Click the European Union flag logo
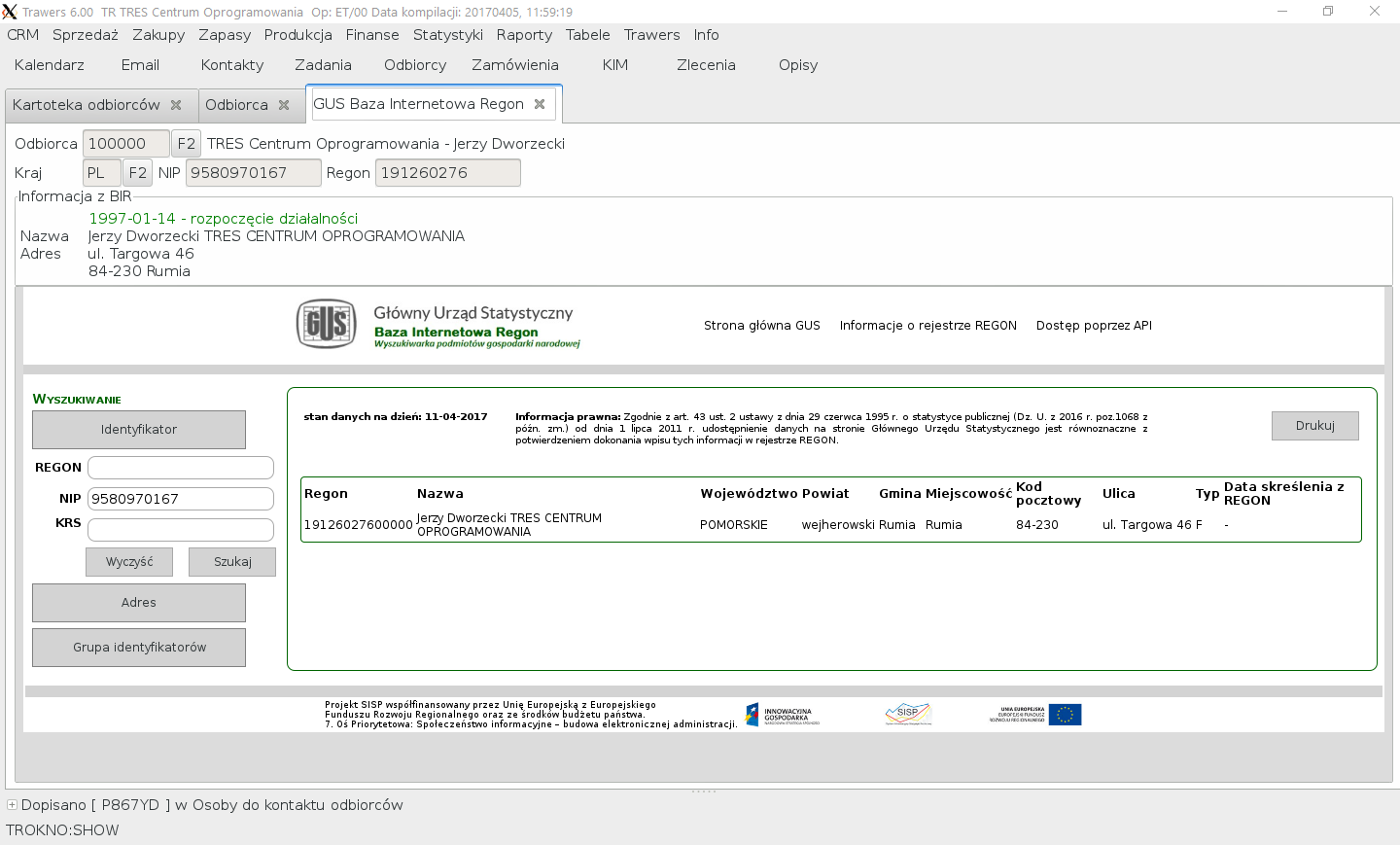The height and width of the screenshot is (845, 1400). point(1066,715)
